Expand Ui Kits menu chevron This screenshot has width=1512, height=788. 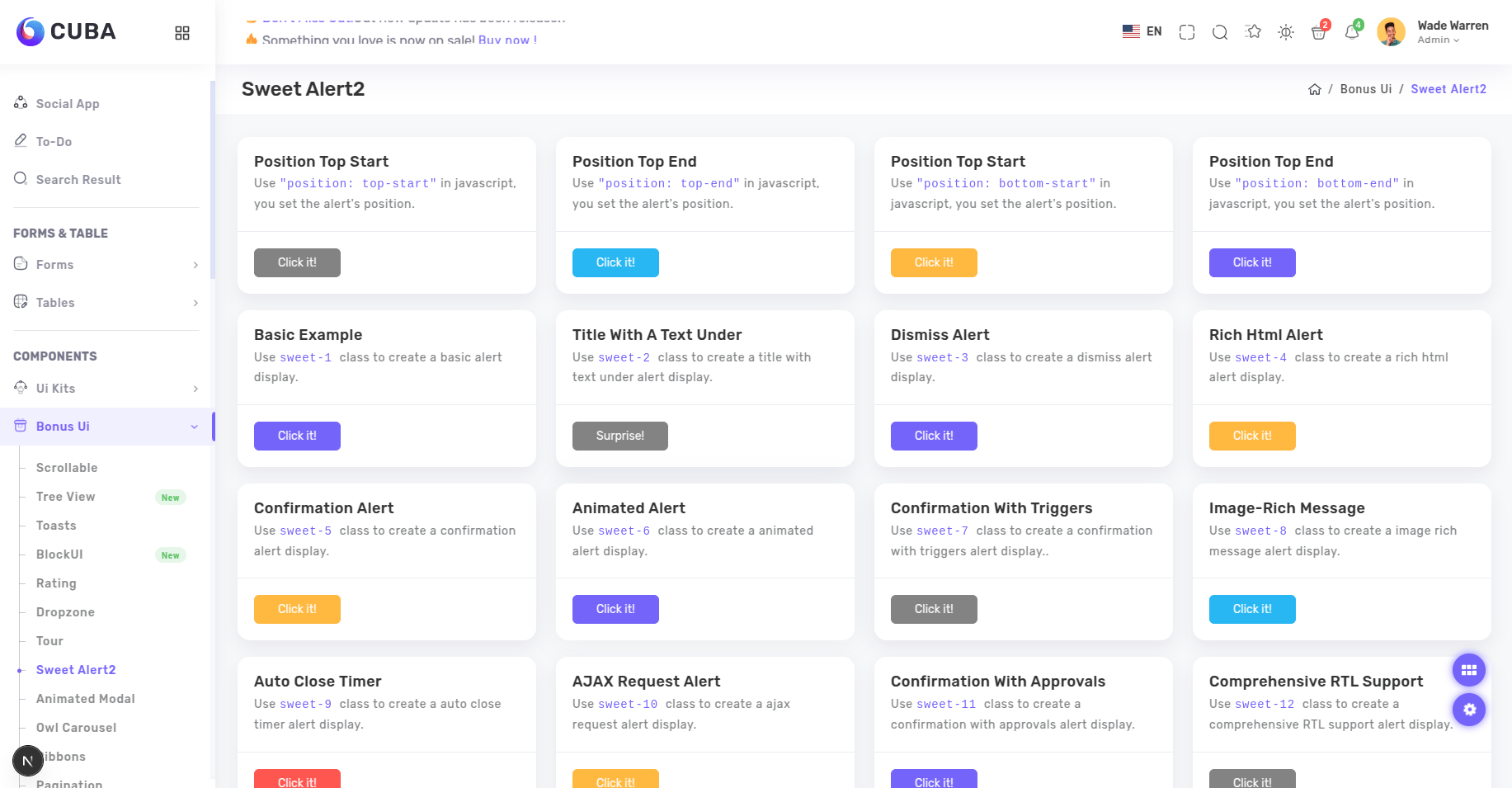click(195, 389)
